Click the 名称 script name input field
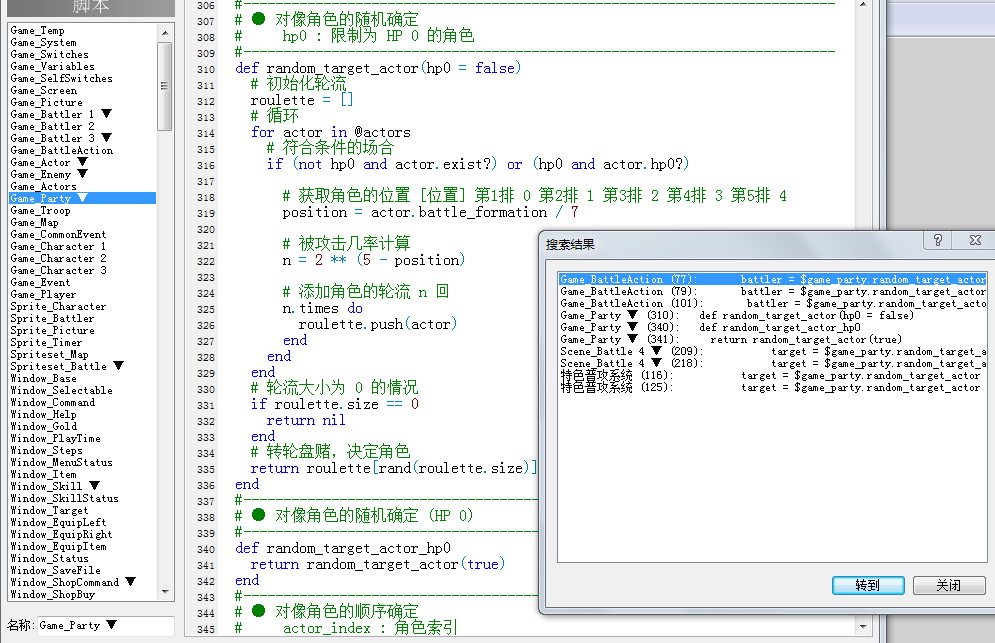This screenshot has width=995, height=643. click(106, 626)
